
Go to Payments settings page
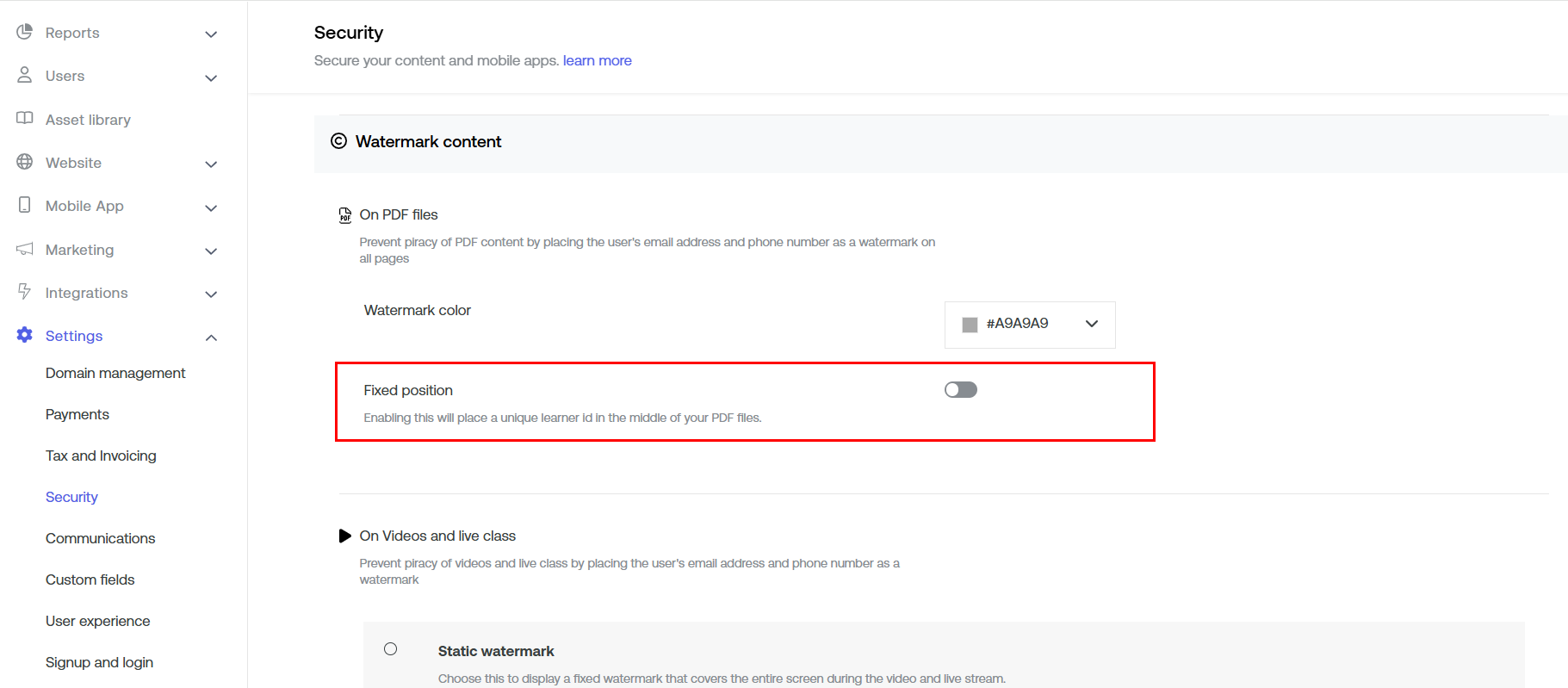pos(77,414)
